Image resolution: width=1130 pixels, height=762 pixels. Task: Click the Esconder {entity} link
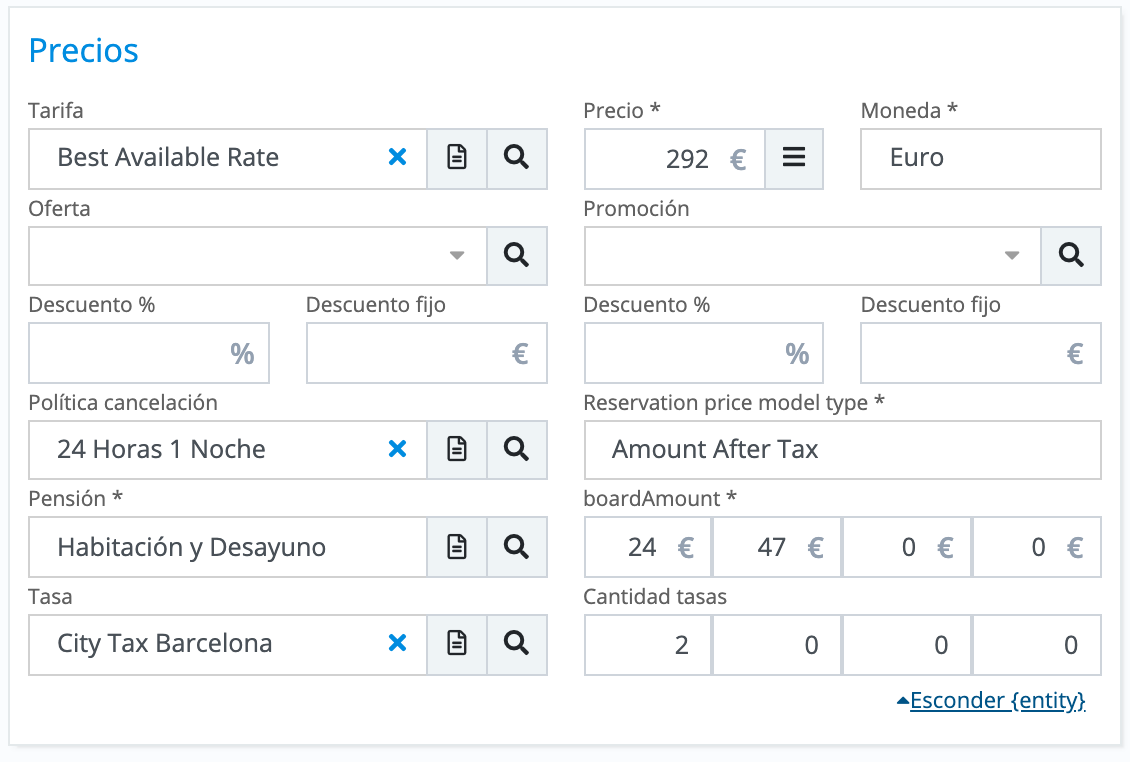click(996, 701)
